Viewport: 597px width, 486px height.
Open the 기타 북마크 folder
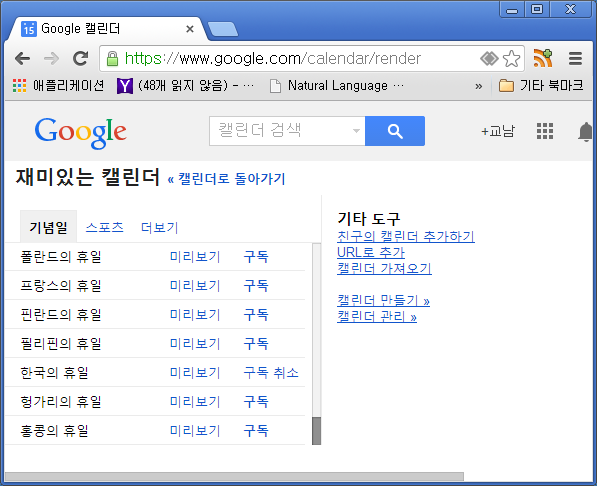[x=541, y=86]
